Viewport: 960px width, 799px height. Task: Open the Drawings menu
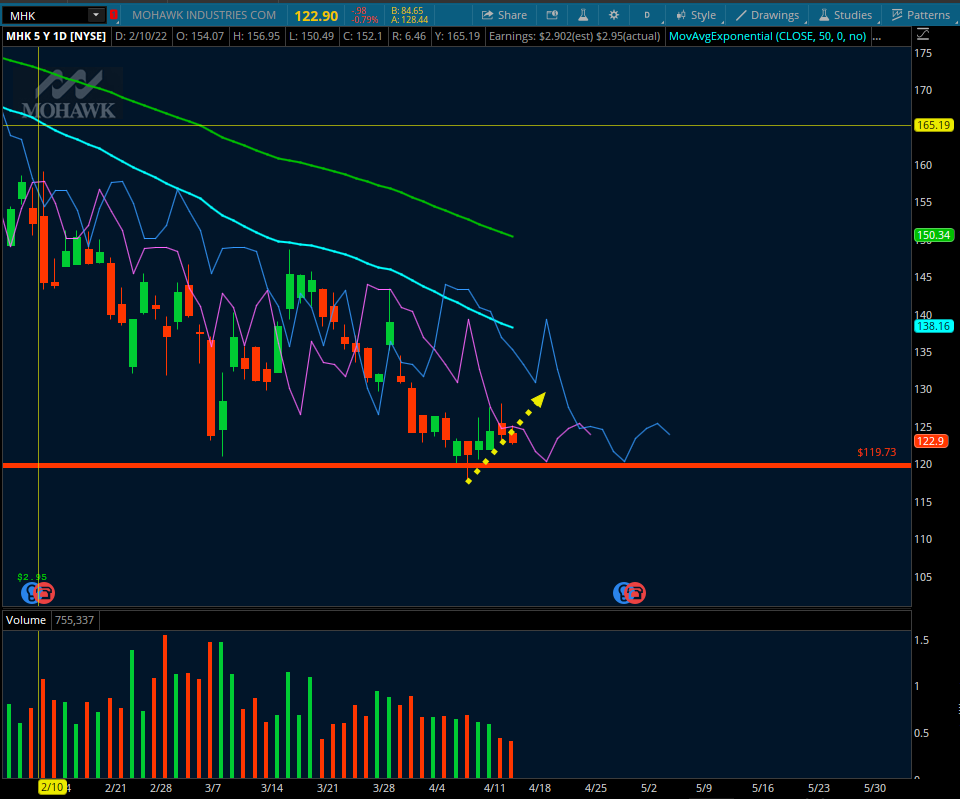point(768,15)
